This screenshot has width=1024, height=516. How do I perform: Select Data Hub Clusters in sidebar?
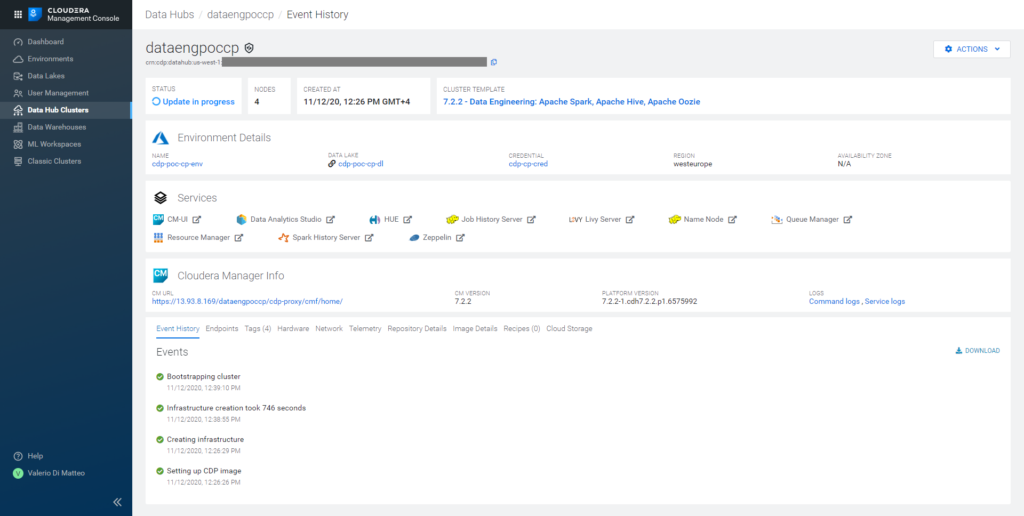(x=66, y=110)
